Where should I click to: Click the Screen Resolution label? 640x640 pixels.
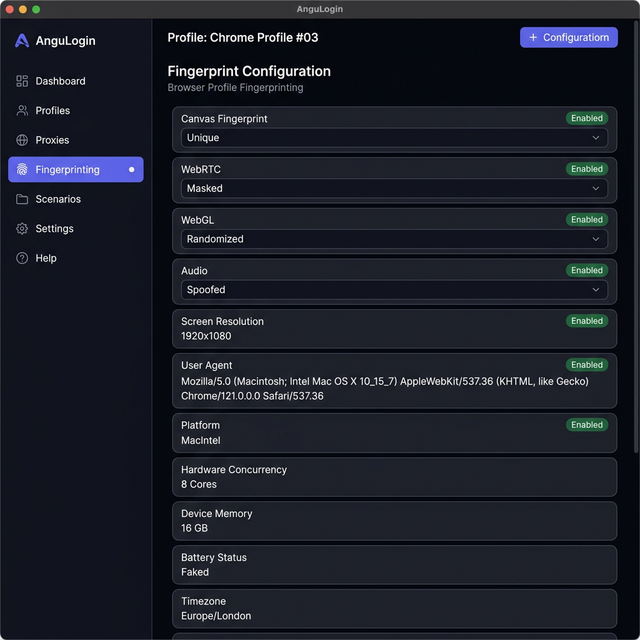pyautogui.click(x=222, y=321)
